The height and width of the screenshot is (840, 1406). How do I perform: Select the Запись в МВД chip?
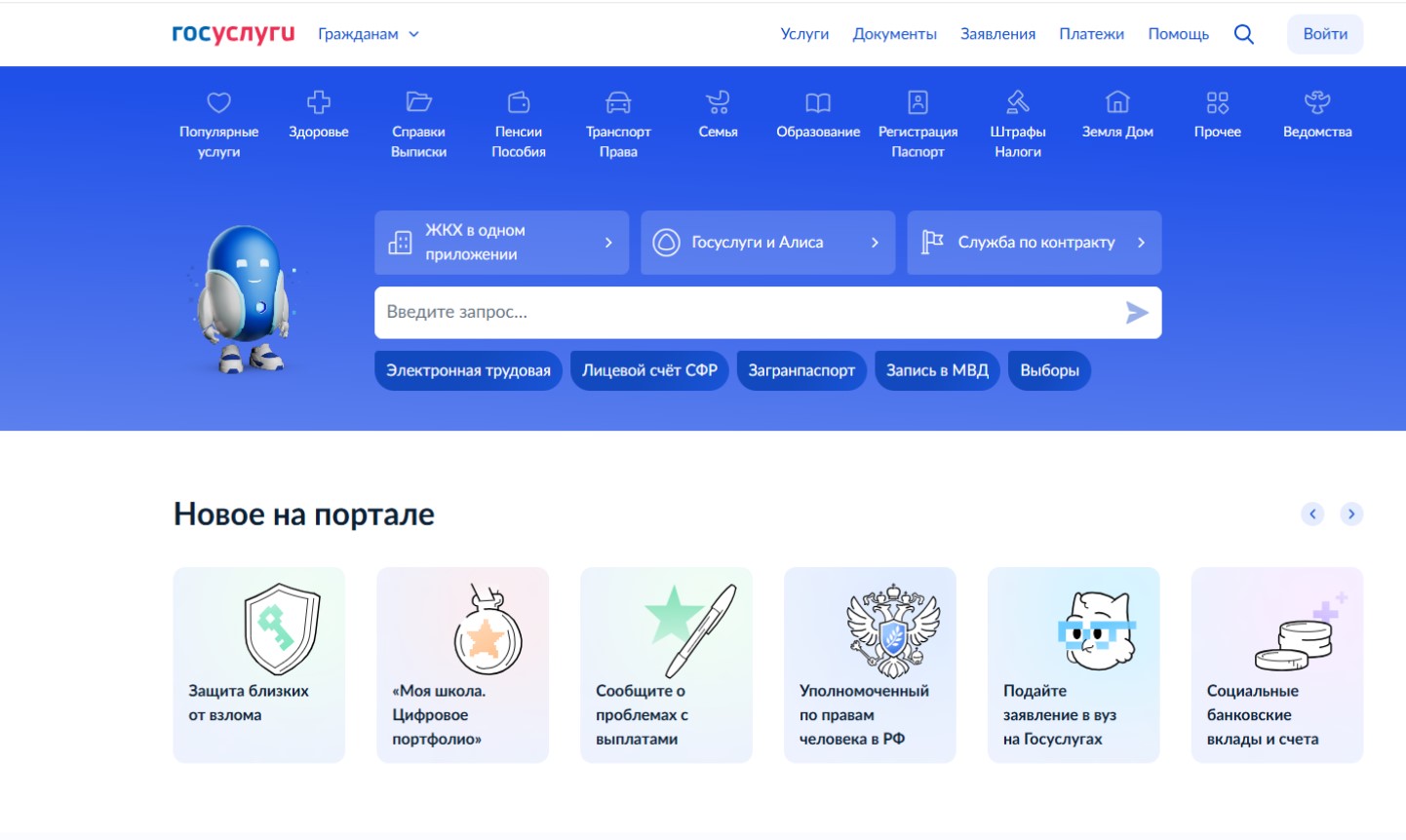[937, 371]
